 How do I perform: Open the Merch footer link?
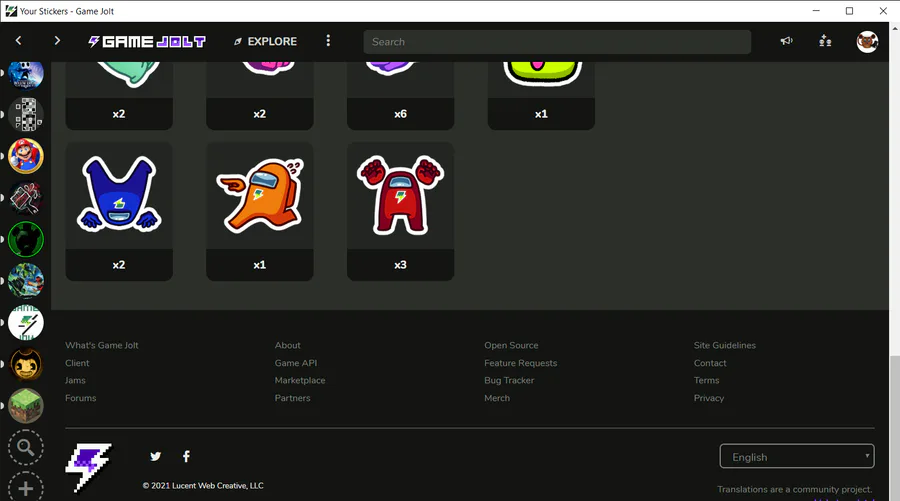[496, 398]
